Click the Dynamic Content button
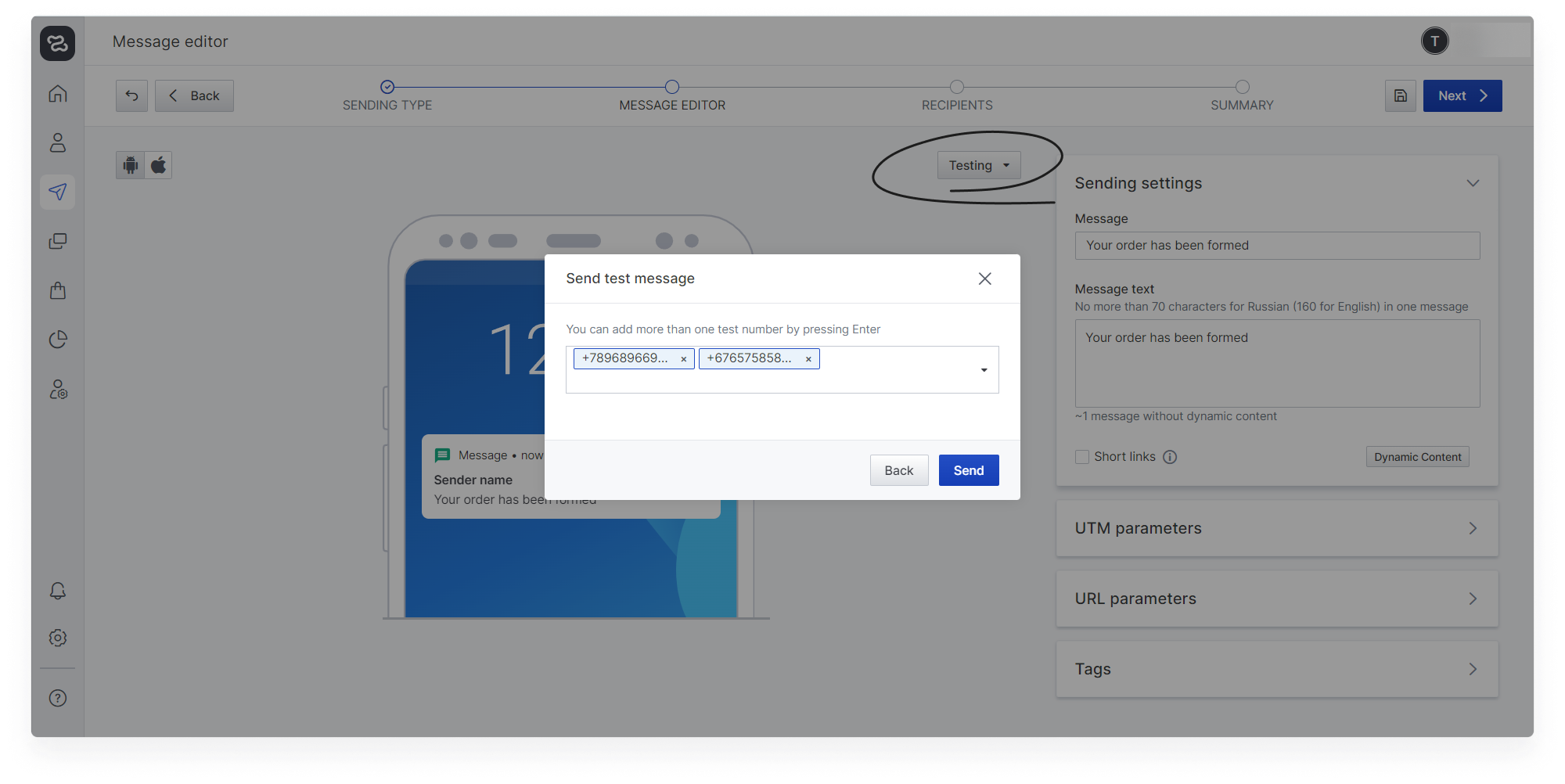 tap(1417, 457)
